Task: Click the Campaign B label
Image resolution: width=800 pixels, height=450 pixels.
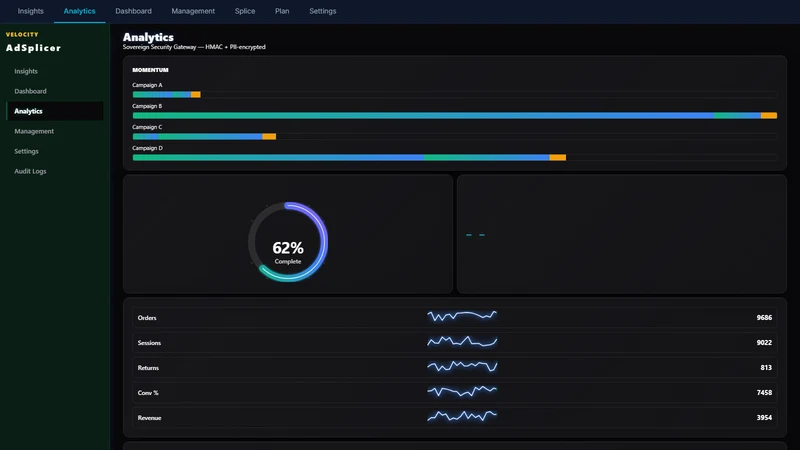Action: click(x=147, y=106)
